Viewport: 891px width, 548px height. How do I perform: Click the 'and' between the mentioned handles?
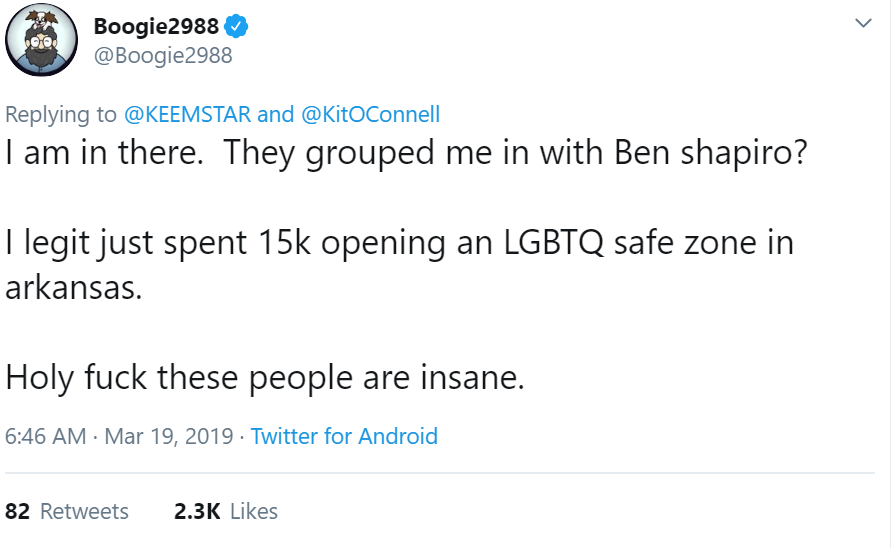tap(276, 114)
